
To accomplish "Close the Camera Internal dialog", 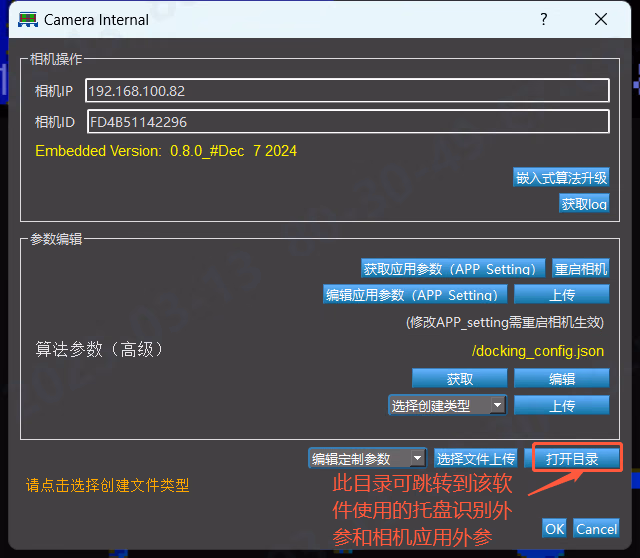I will (x=600, y=19).
